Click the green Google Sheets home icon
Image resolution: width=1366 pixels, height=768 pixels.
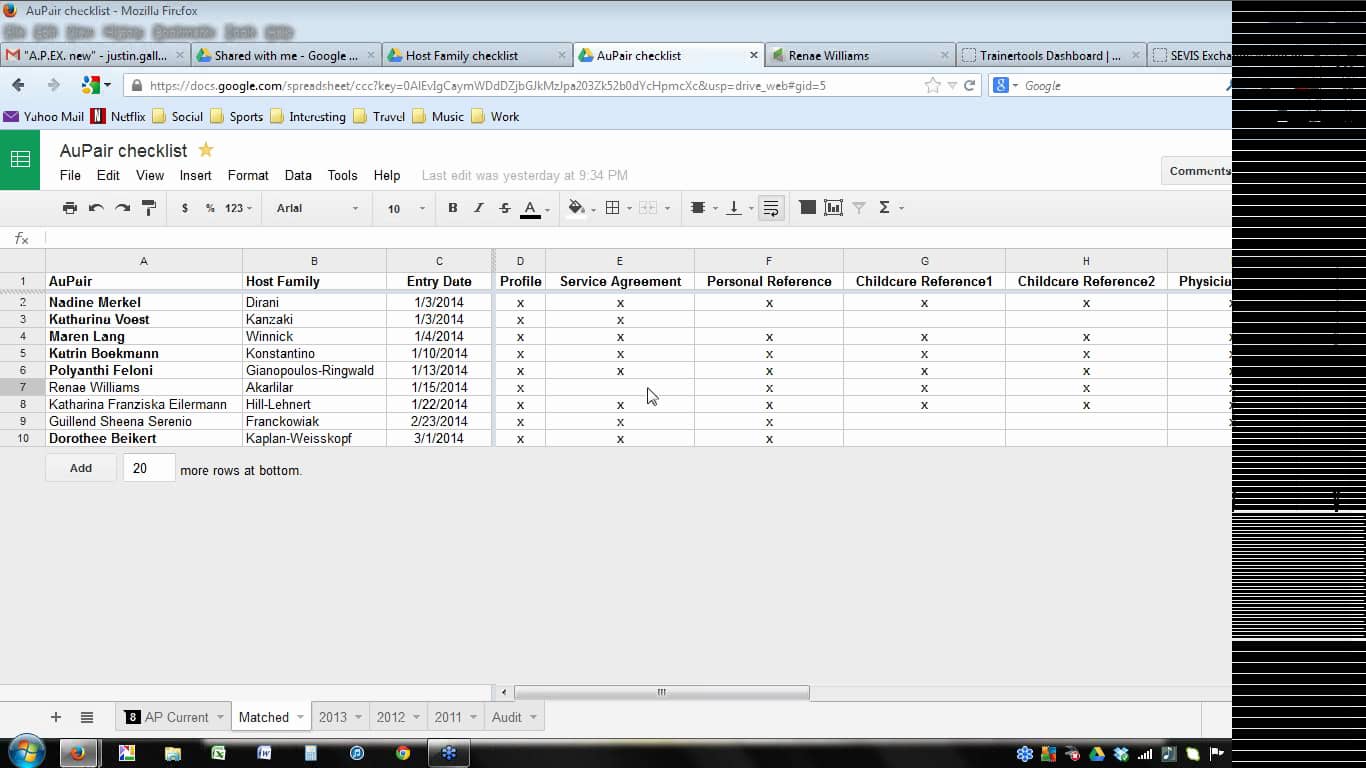20,160
